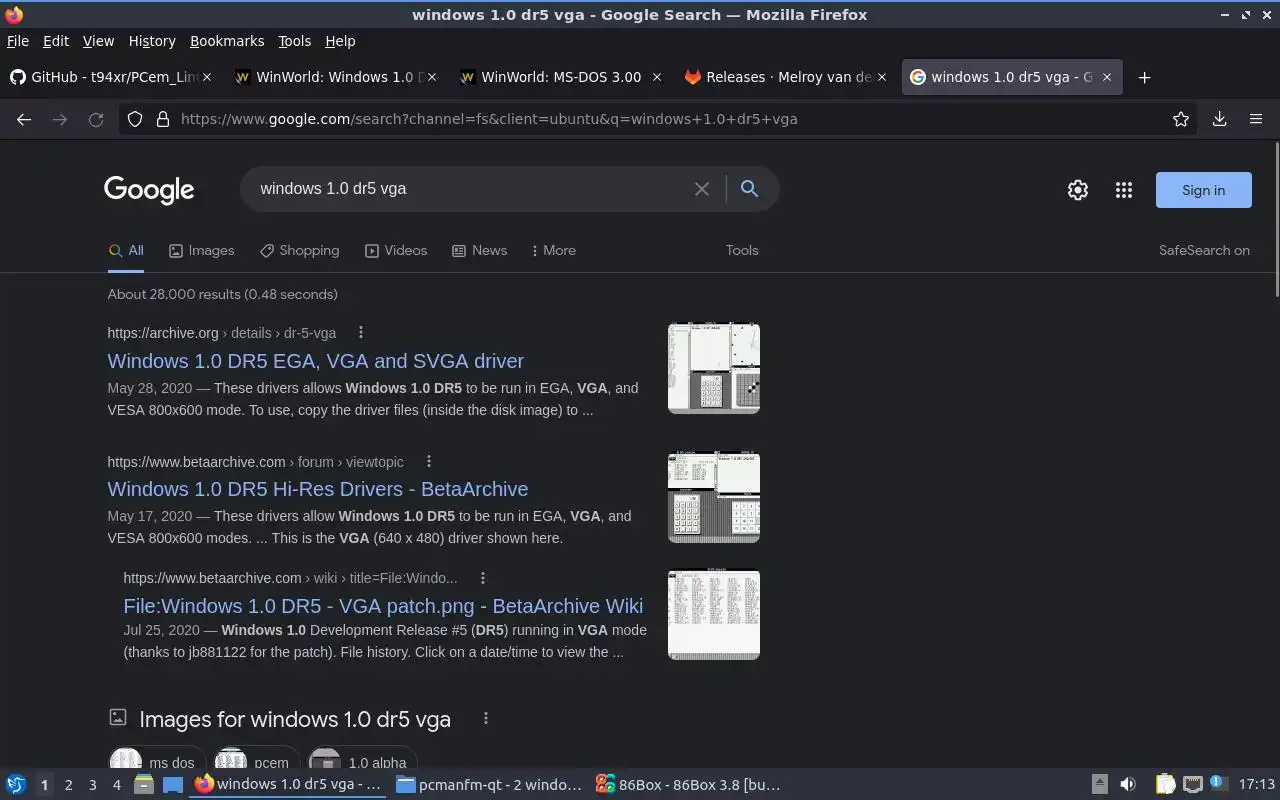Open the application launcher in the taskbar
This screenshot has height=800, width=1280.
click(16, 784)
